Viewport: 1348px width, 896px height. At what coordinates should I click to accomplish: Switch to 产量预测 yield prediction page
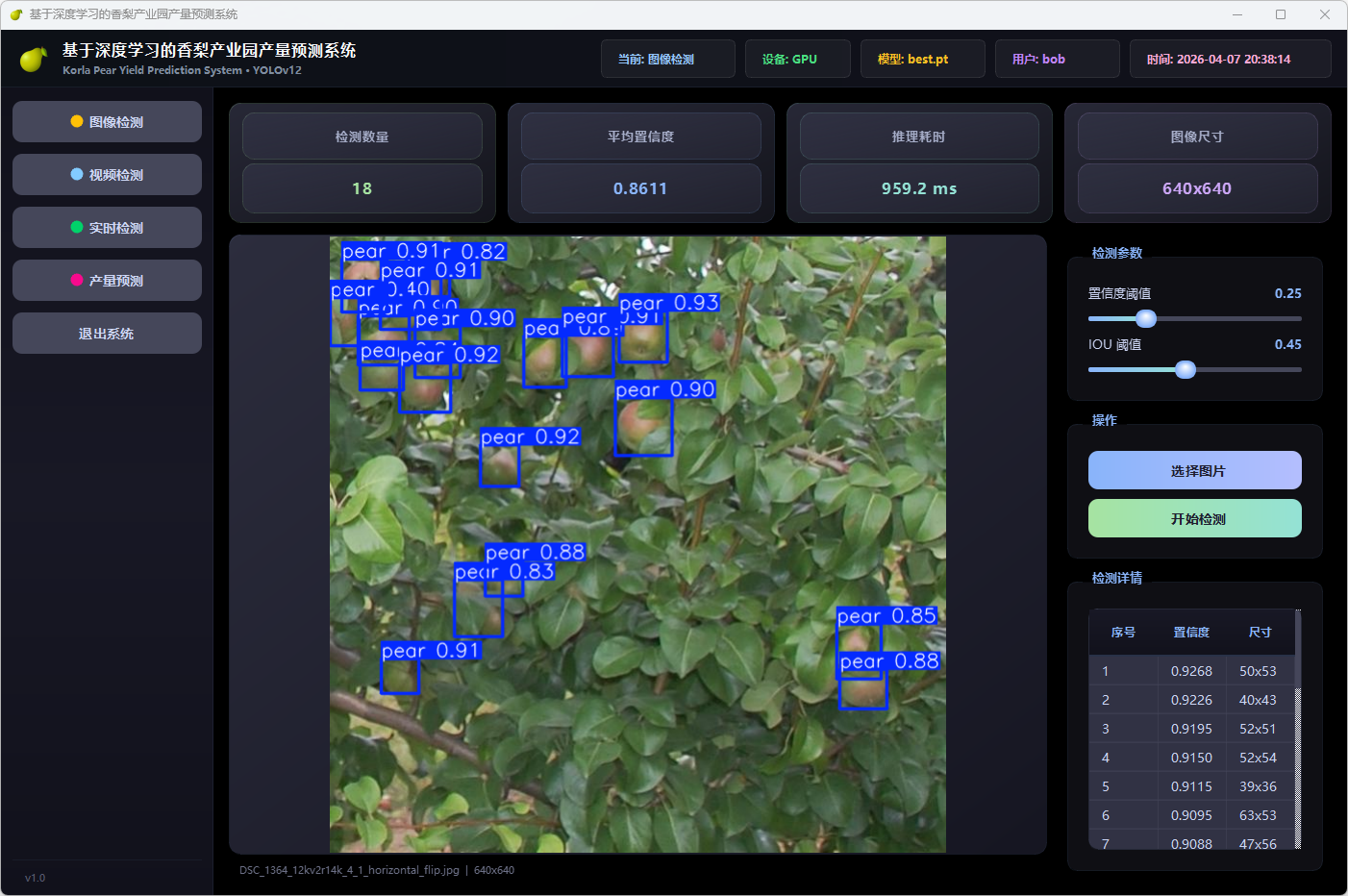tap(107, 281)
